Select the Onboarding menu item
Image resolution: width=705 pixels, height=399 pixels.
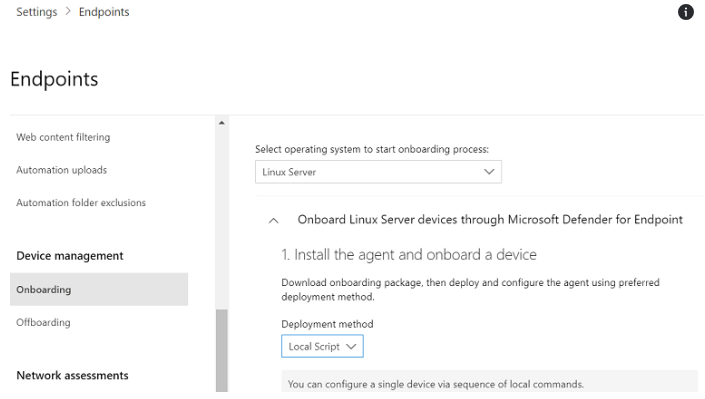coord(99,289)
